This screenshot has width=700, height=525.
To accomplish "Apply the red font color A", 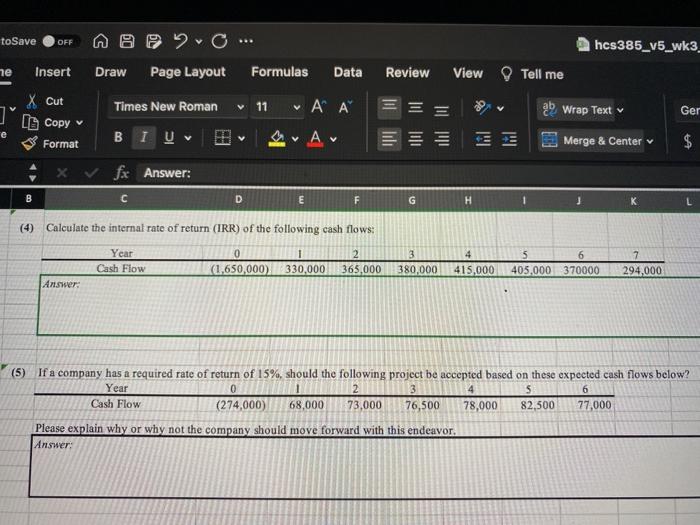I will 315,139.
